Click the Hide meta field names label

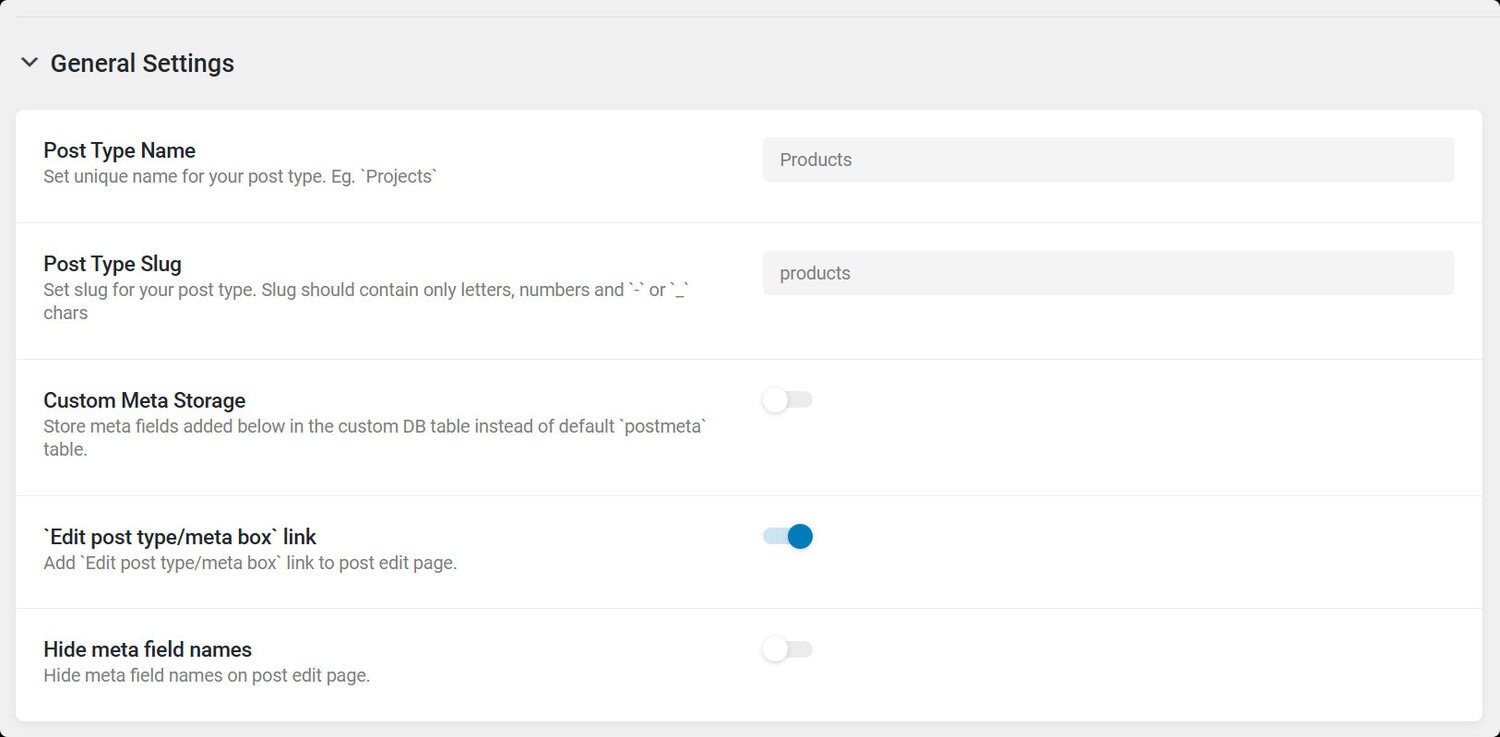coord(148,650)
